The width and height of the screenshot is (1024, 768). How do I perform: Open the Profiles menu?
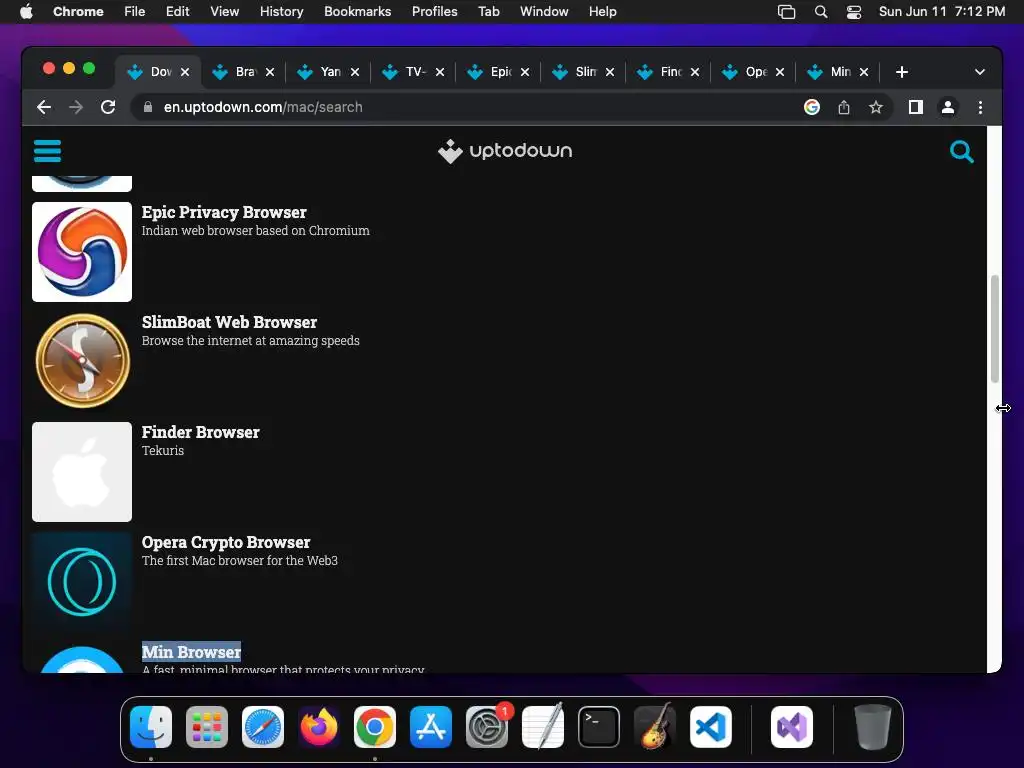point(434,12)
